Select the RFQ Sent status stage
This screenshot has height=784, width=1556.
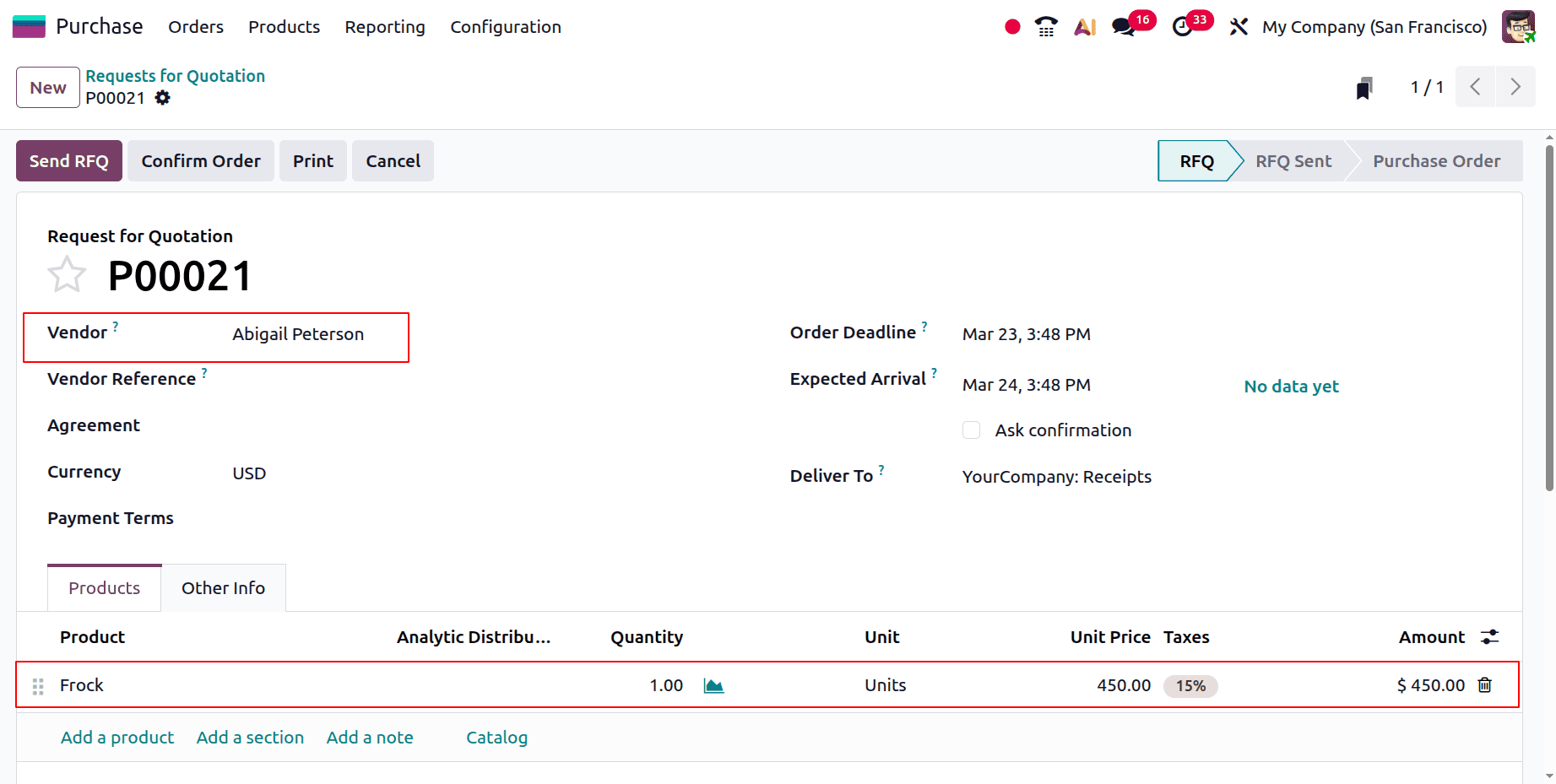pyautogui.click(x=1293, y=161)
